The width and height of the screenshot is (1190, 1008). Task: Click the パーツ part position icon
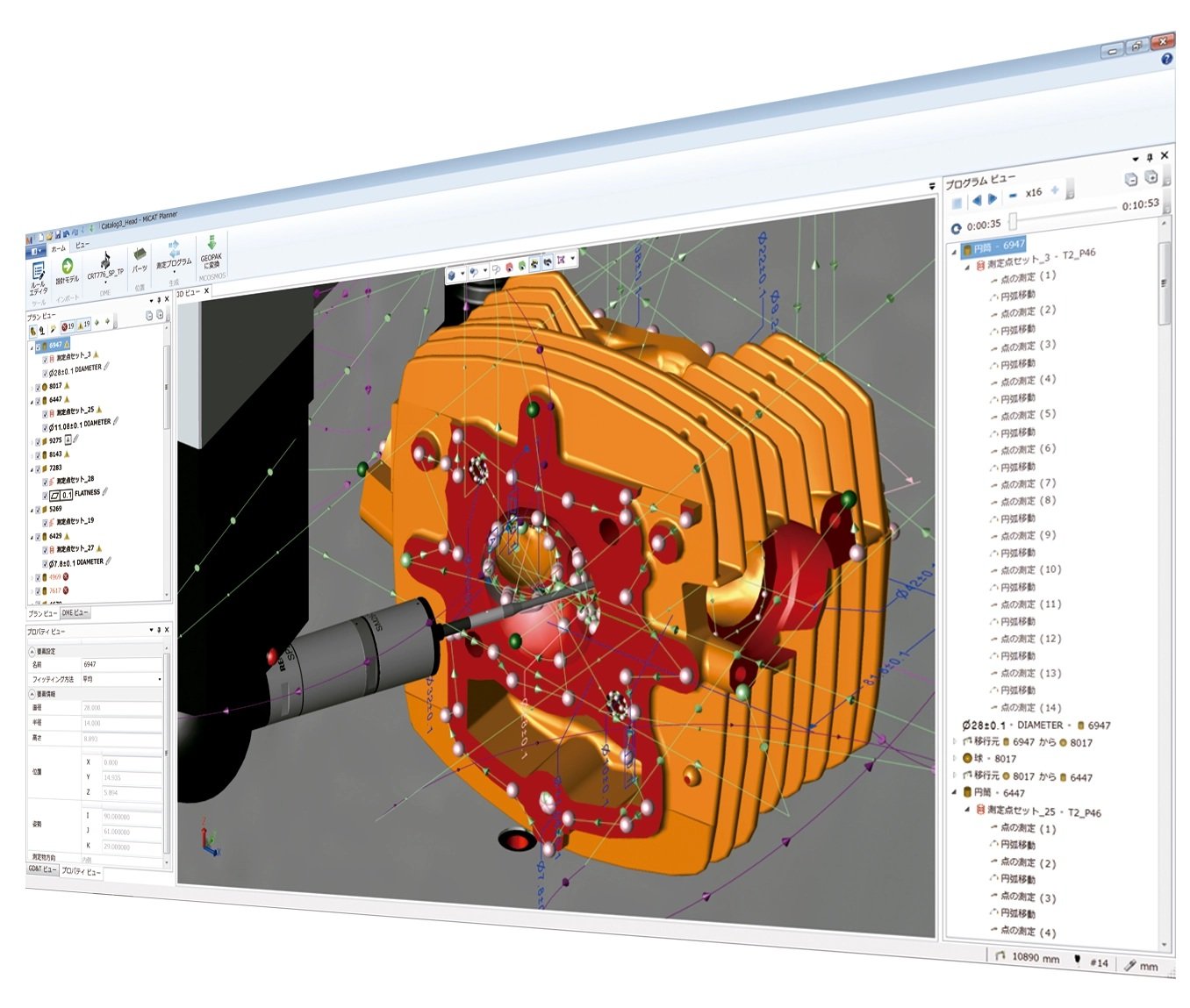click(140, 261)
